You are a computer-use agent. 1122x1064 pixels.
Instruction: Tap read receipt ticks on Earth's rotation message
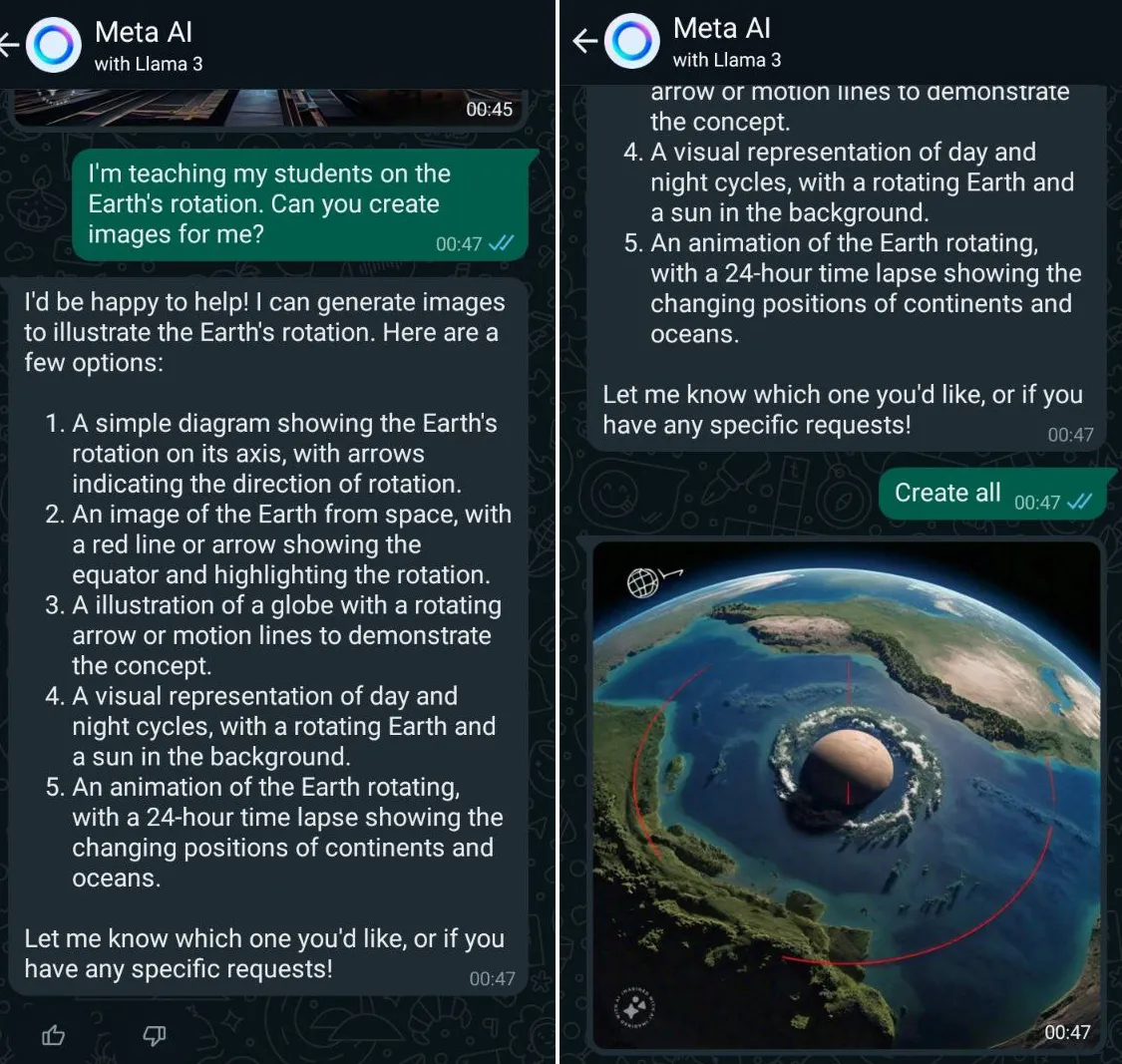click(501, 243)
